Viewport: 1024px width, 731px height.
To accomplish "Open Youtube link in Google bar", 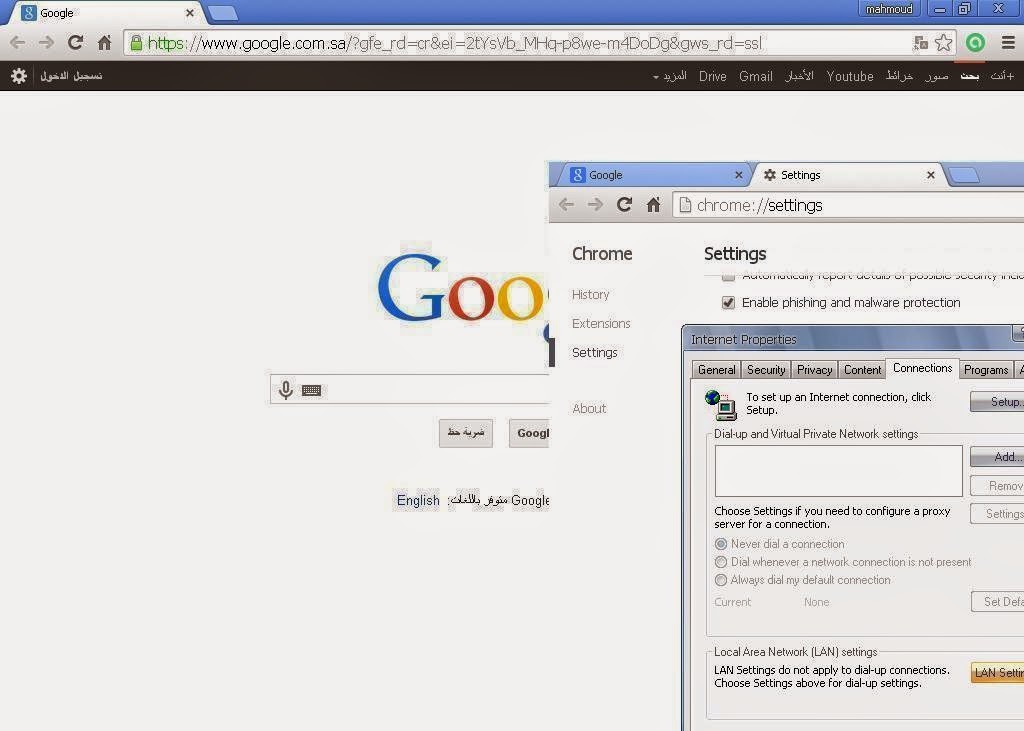I will coord(850,76).
